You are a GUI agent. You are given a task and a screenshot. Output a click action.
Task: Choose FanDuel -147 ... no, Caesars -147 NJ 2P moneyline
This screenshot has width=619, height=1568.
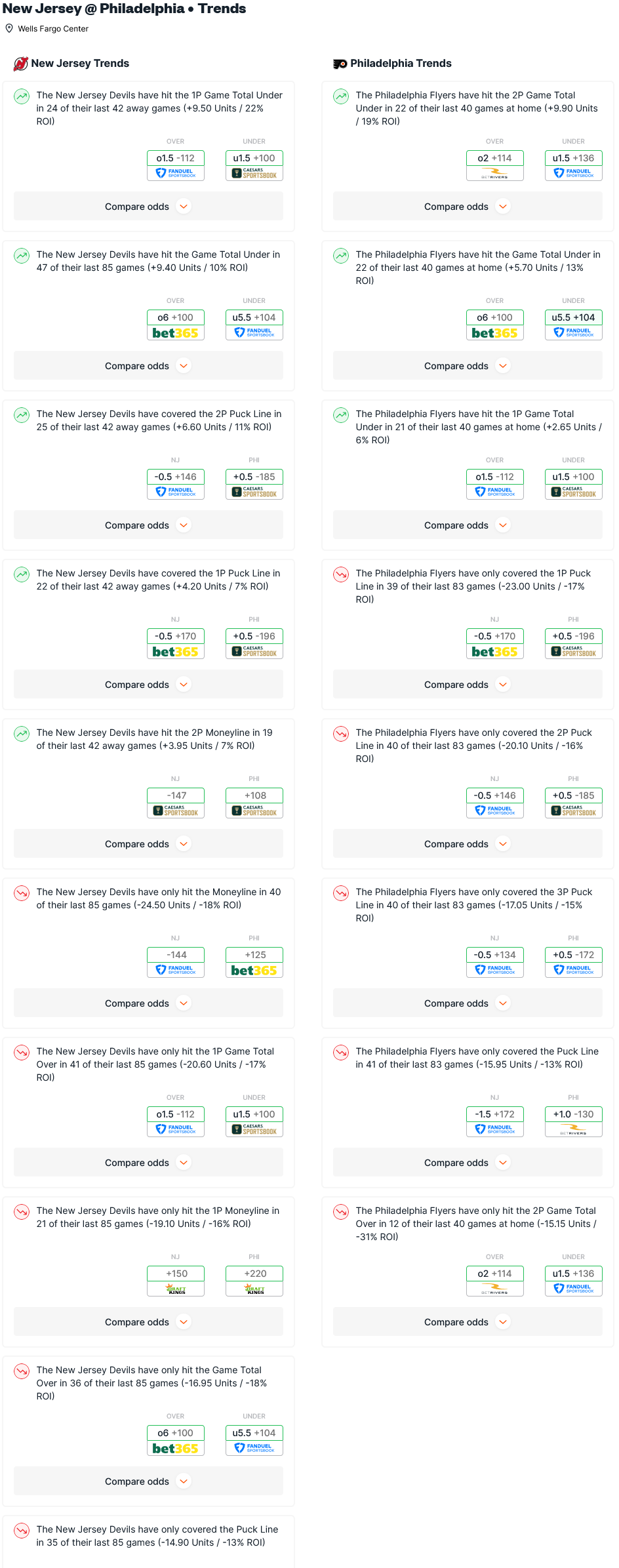pyautogui.click(x=176, y=803)
